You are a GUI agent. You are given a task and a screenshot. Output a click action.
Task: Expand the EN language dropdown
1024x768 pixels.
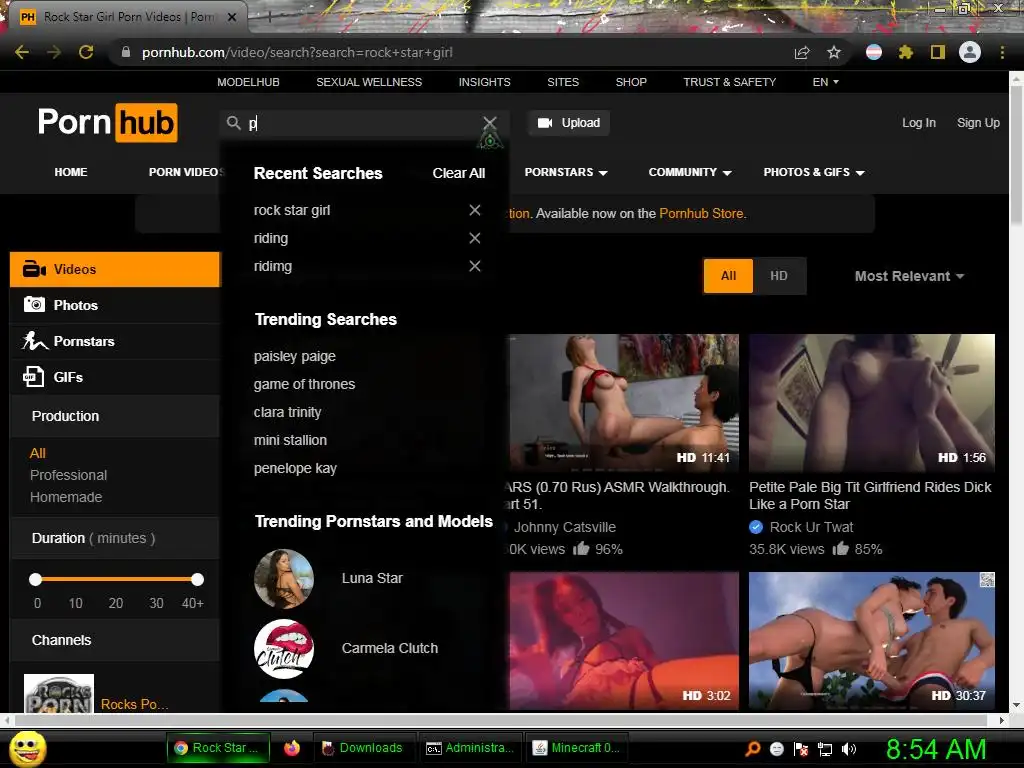[825, 82]
